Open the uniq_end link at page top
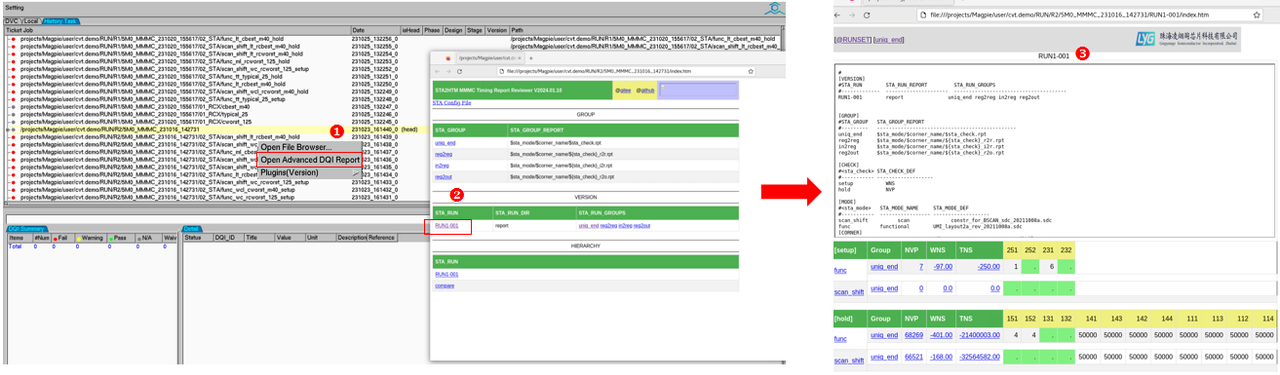Screen dimensions: 1280x375 [888, 39]
